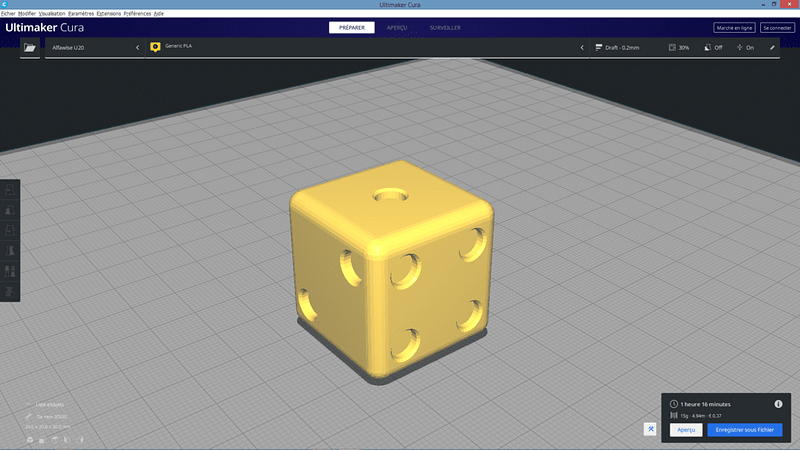The width and height of the screenshot is (800, 450).
Task: Expand the Generic PLA material panel chevron
Action: pos(582,47)
